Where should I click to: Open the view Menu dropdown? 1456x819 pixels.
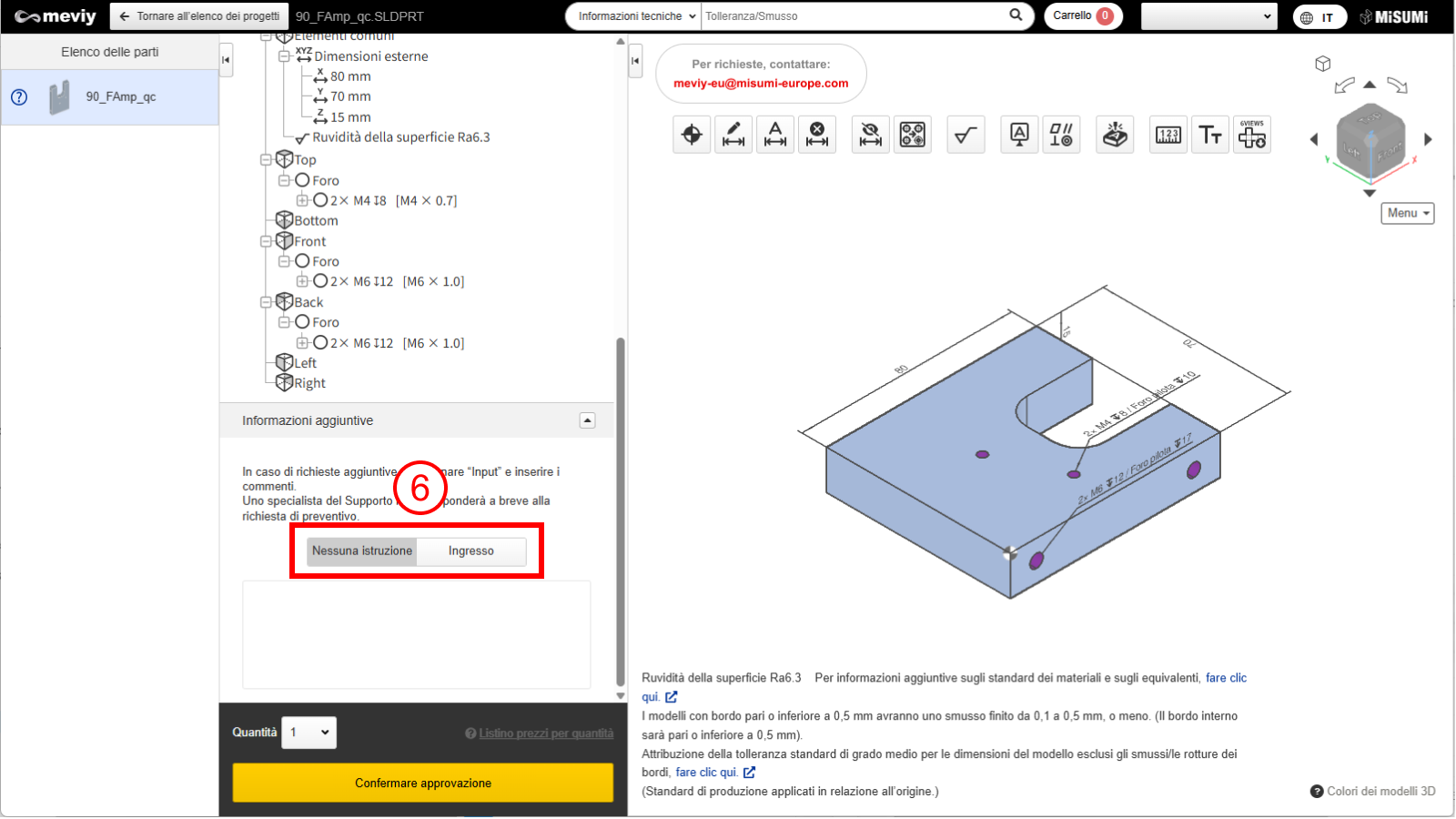tap(1407, 213)
